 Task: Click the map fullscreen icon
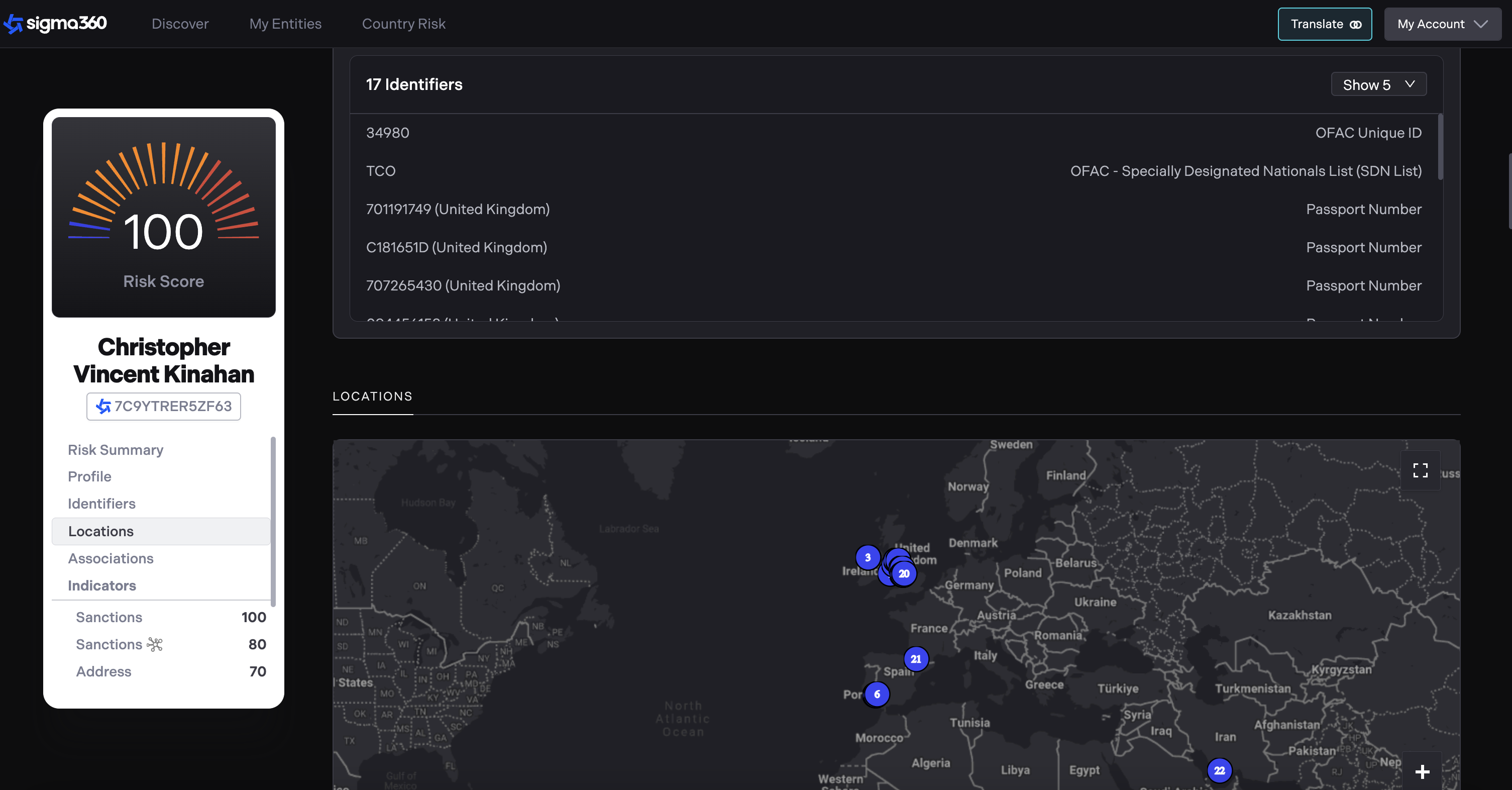pyautogui.click(x=1420, y=470)
